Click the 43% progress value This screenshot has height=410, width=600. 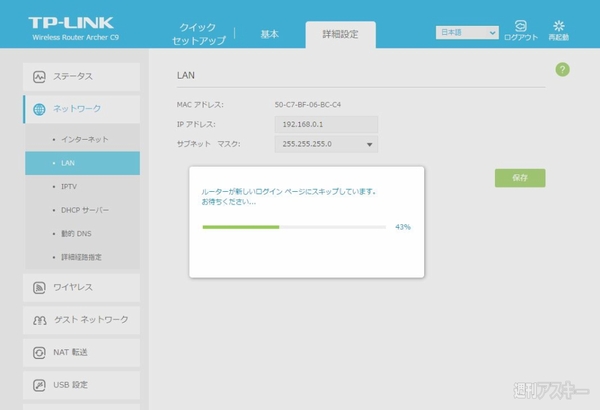(x=403, y=227)
